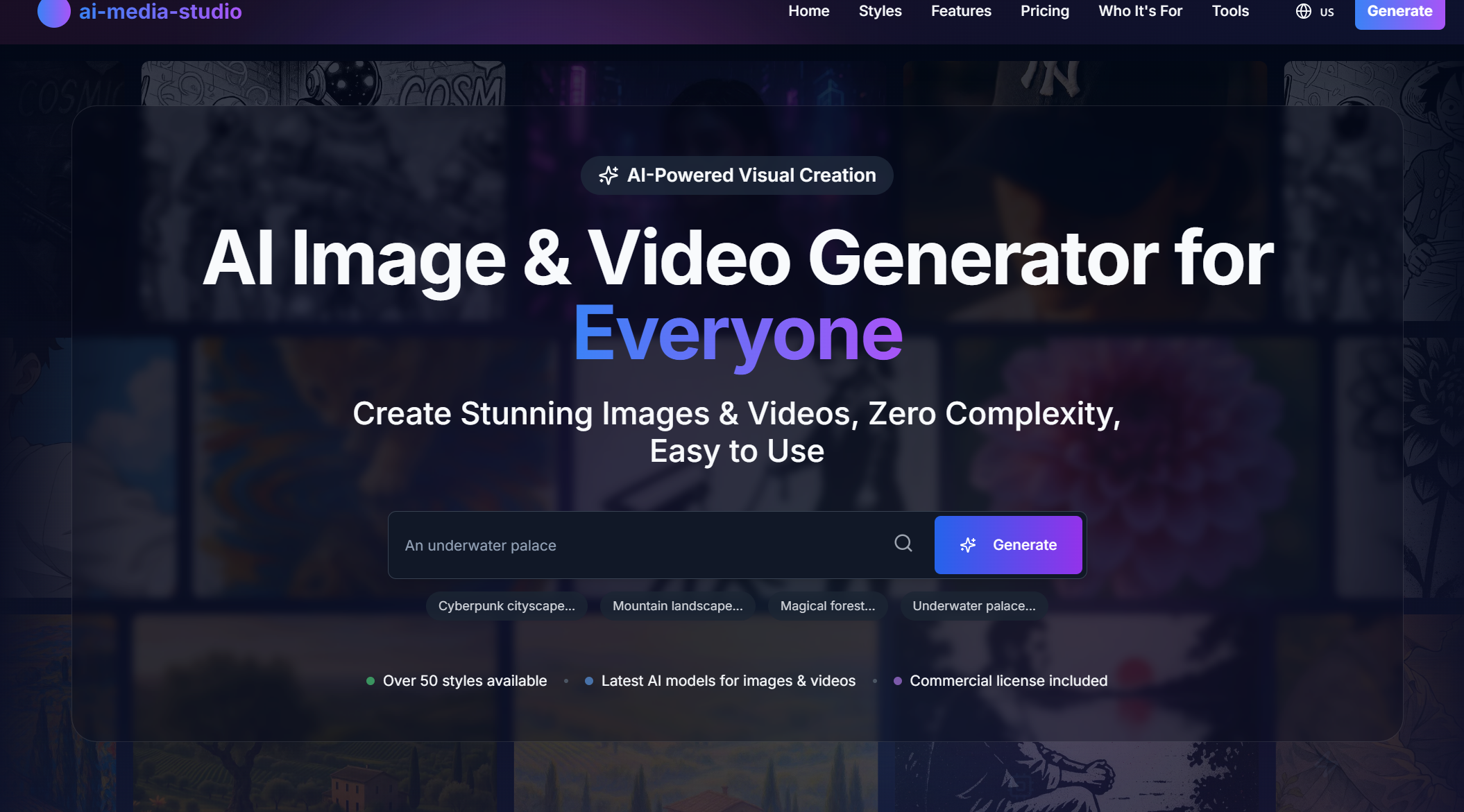
Task: Select the Who It's For nav item
Action: coord(1140,11)
